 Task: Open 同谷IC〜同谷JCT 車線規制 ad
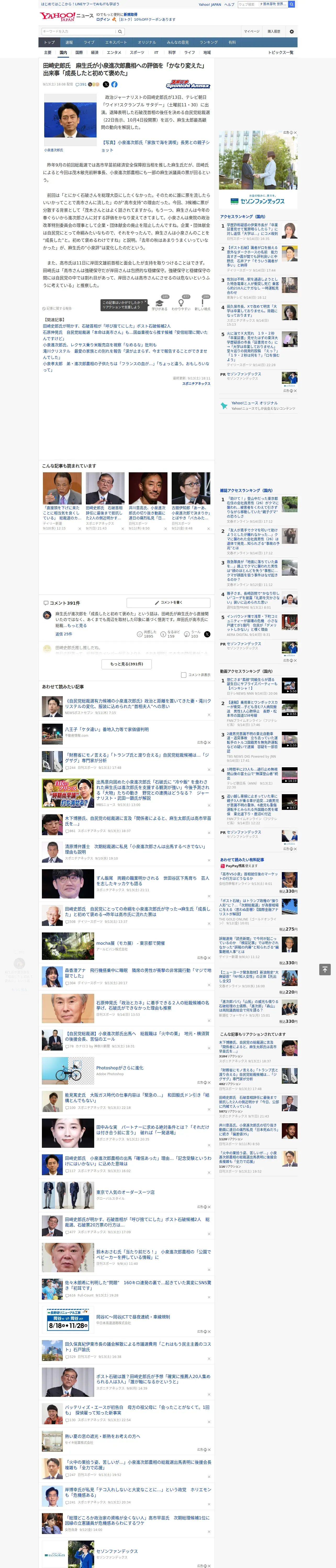tap(133, 1317)
